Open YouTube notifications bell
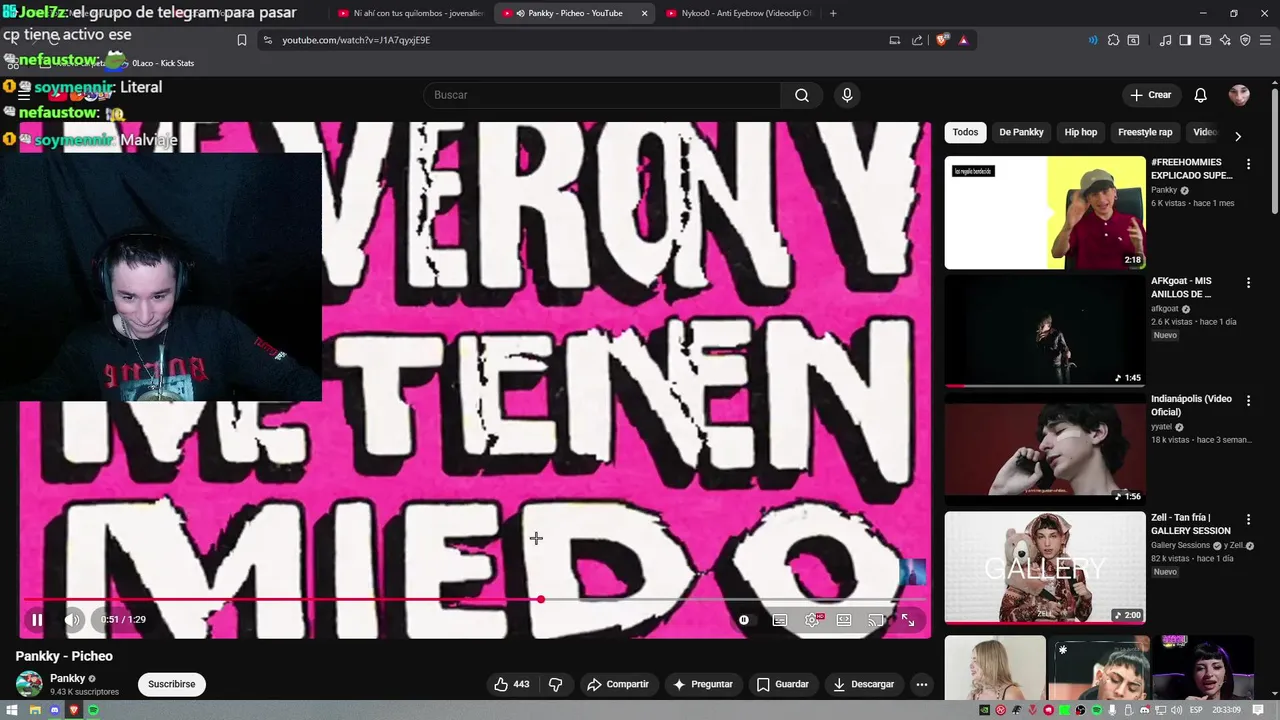1280x720 pixels. click(x=1201, y=95)
